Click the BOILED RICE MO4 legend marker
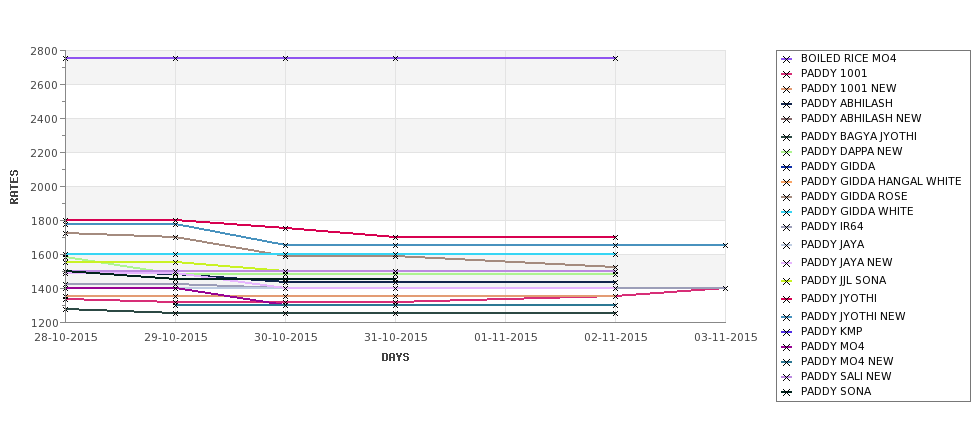 (787, 59)
